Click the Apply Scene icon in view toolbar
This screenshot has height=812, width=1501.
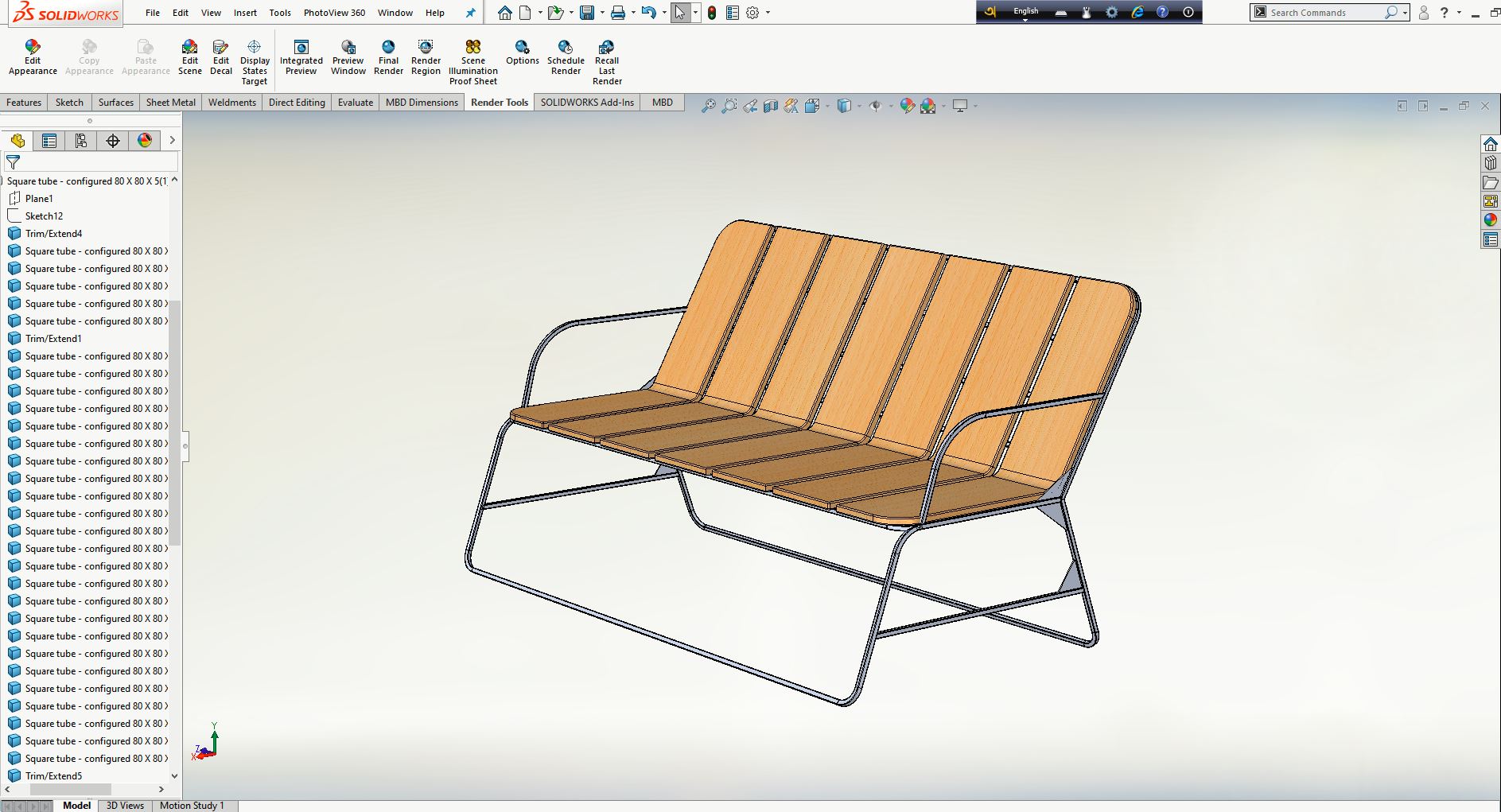click(x=928, y=106)
